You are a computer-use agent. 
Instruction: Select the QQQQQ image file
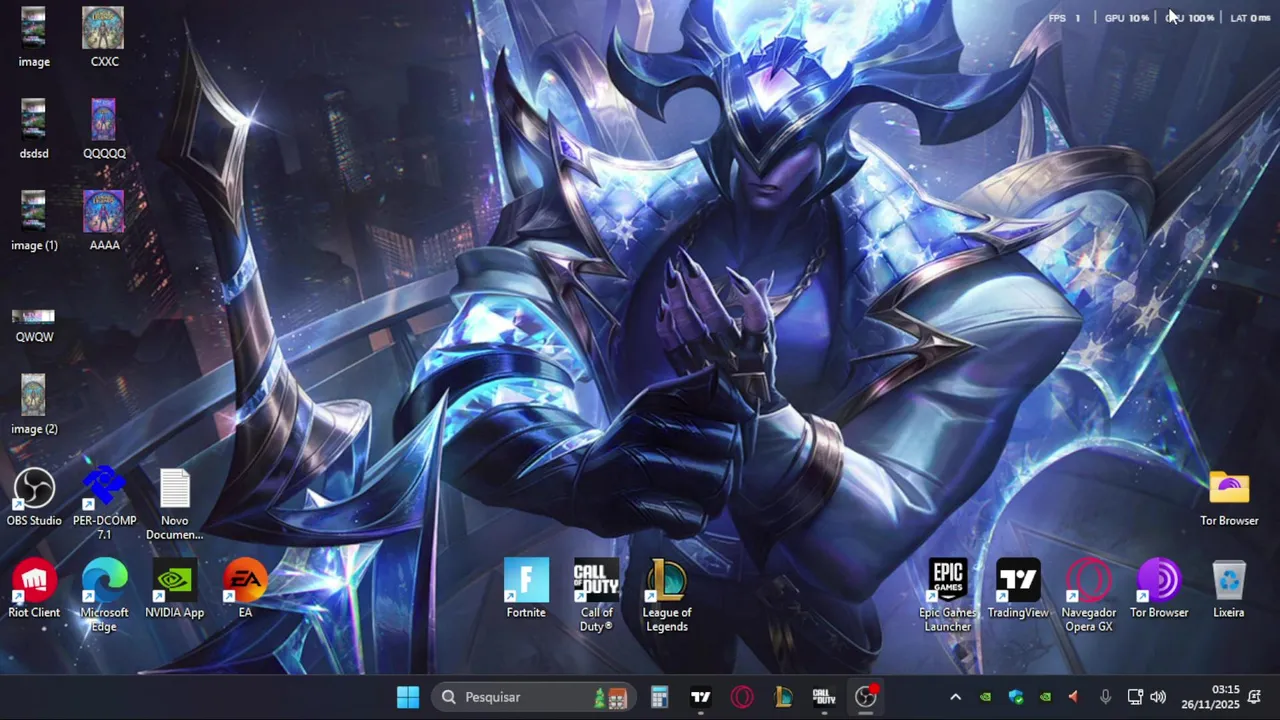[104, 129]
